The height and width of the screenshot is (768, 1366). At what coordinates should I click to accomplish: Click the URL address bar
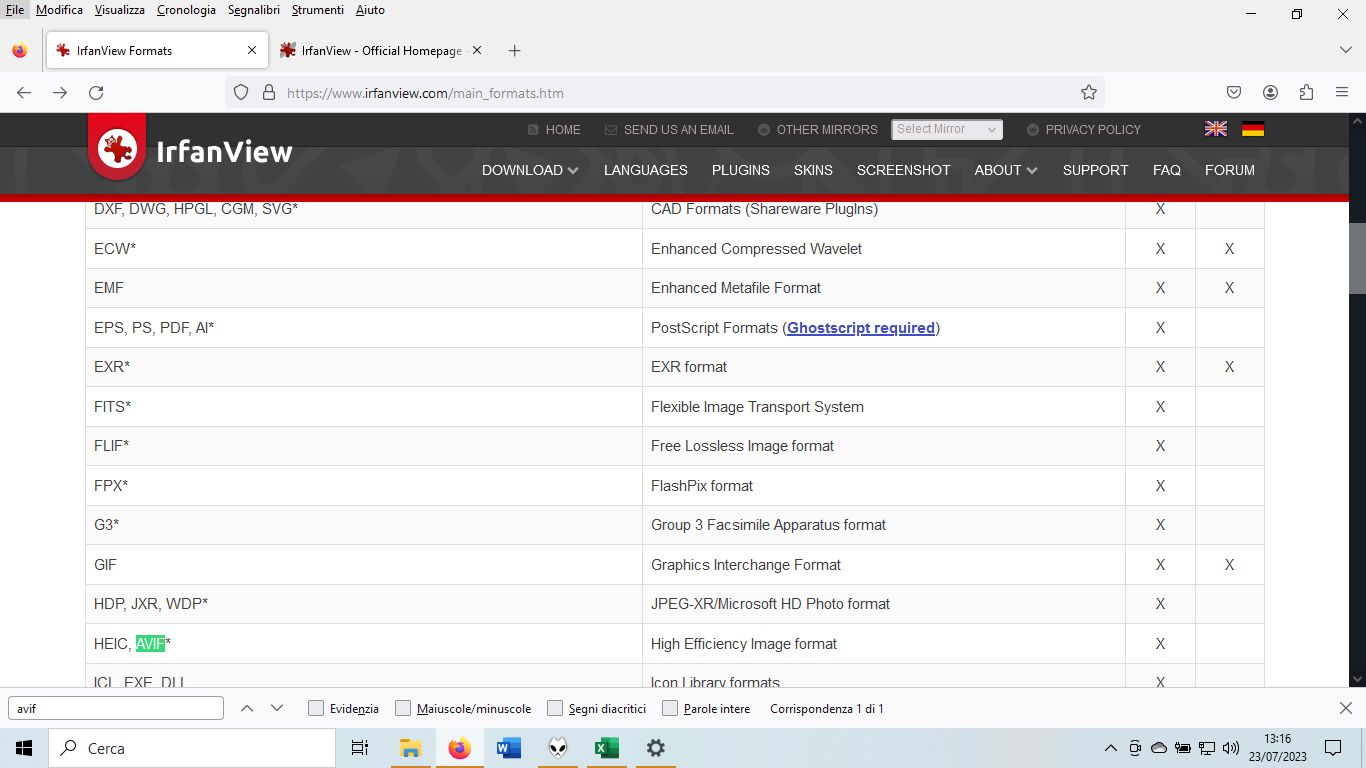665,92
